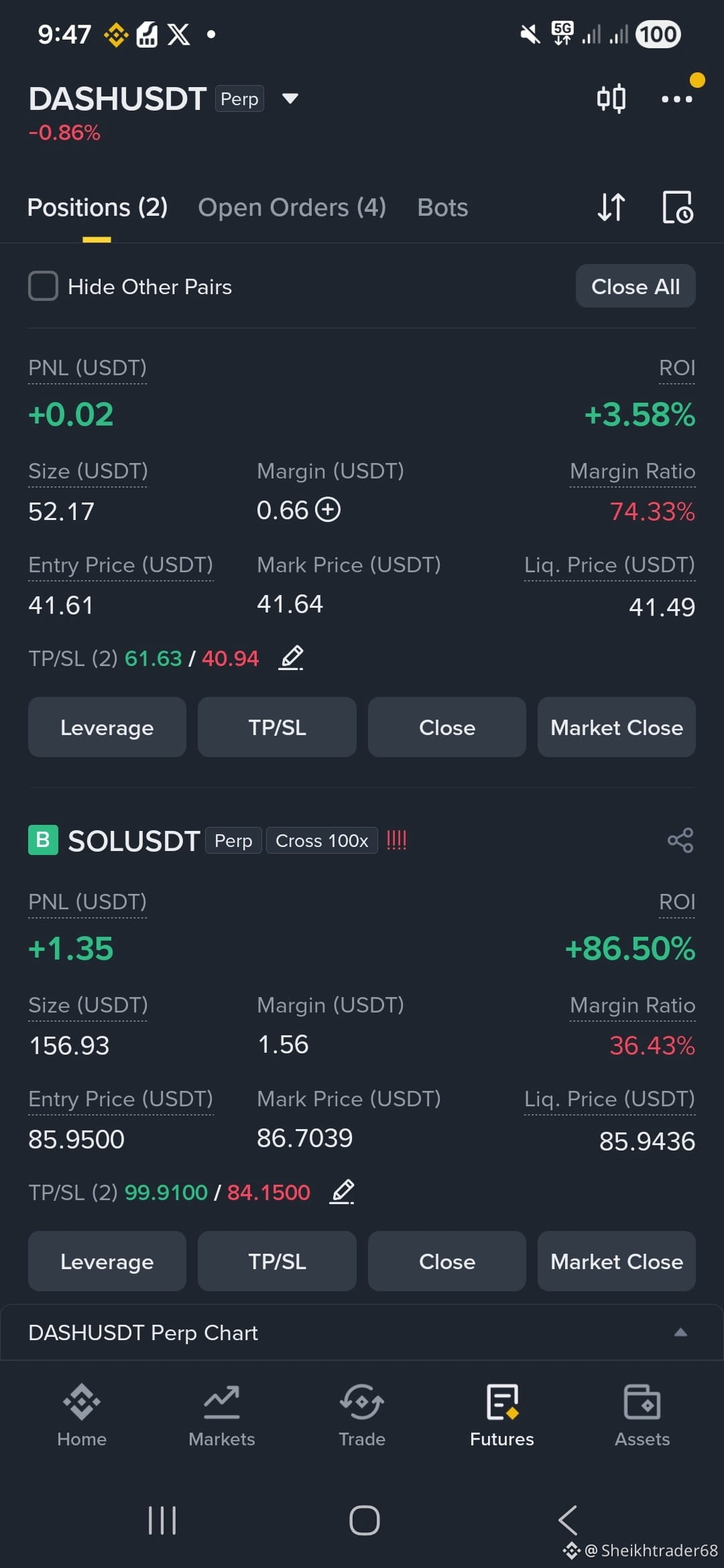This screenshot has width=724, height=1568.
Task: Tap the Android back navigation arrow
Action: tap(568, 1520)
